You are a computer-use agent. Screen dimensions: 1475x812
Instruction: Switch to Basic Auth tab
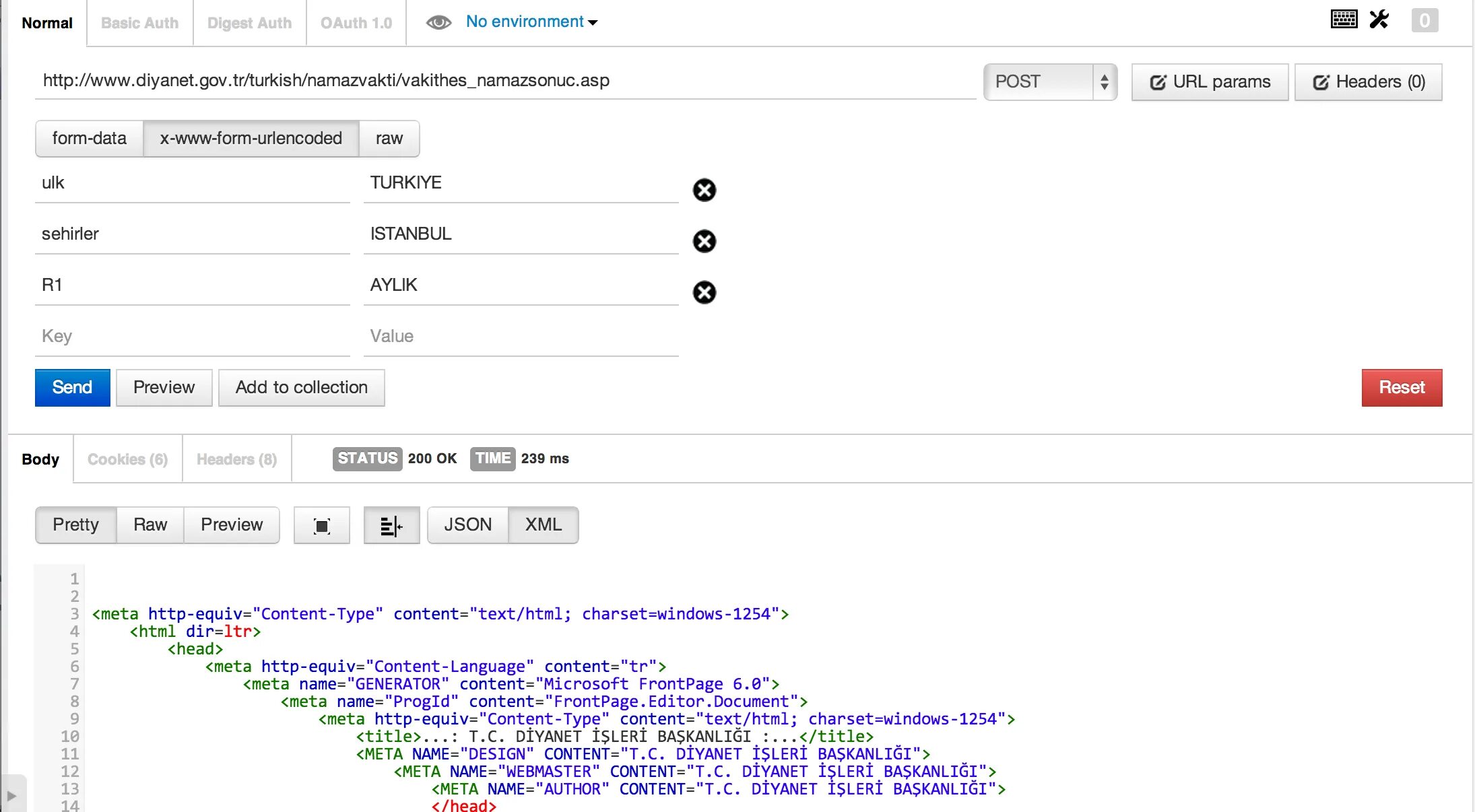[x=139, y=21]
